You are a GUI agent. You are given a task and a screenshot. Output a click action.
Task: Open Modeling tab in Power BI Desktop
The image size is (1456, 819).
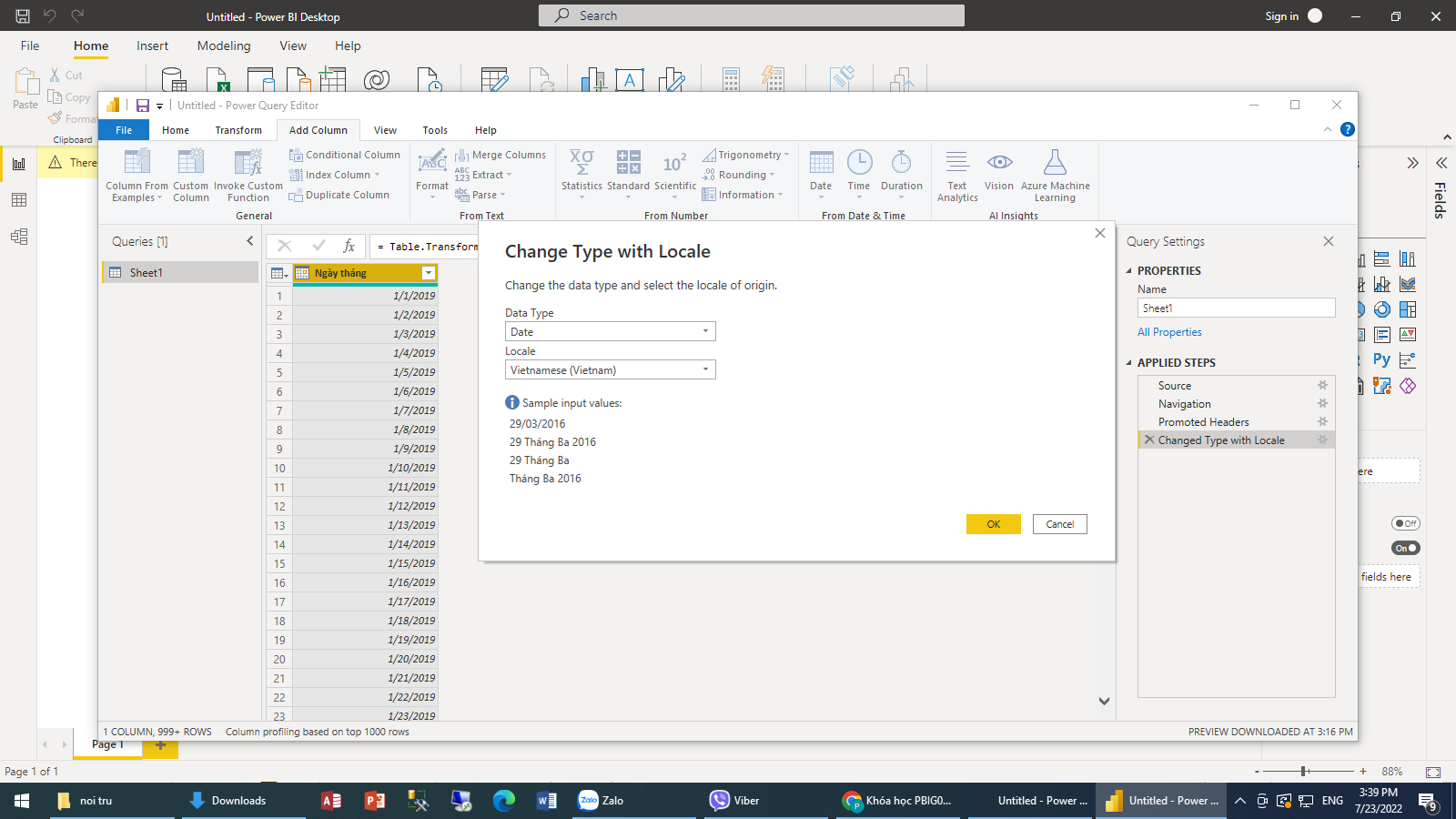pyautogui.click(x=224, y=45)
